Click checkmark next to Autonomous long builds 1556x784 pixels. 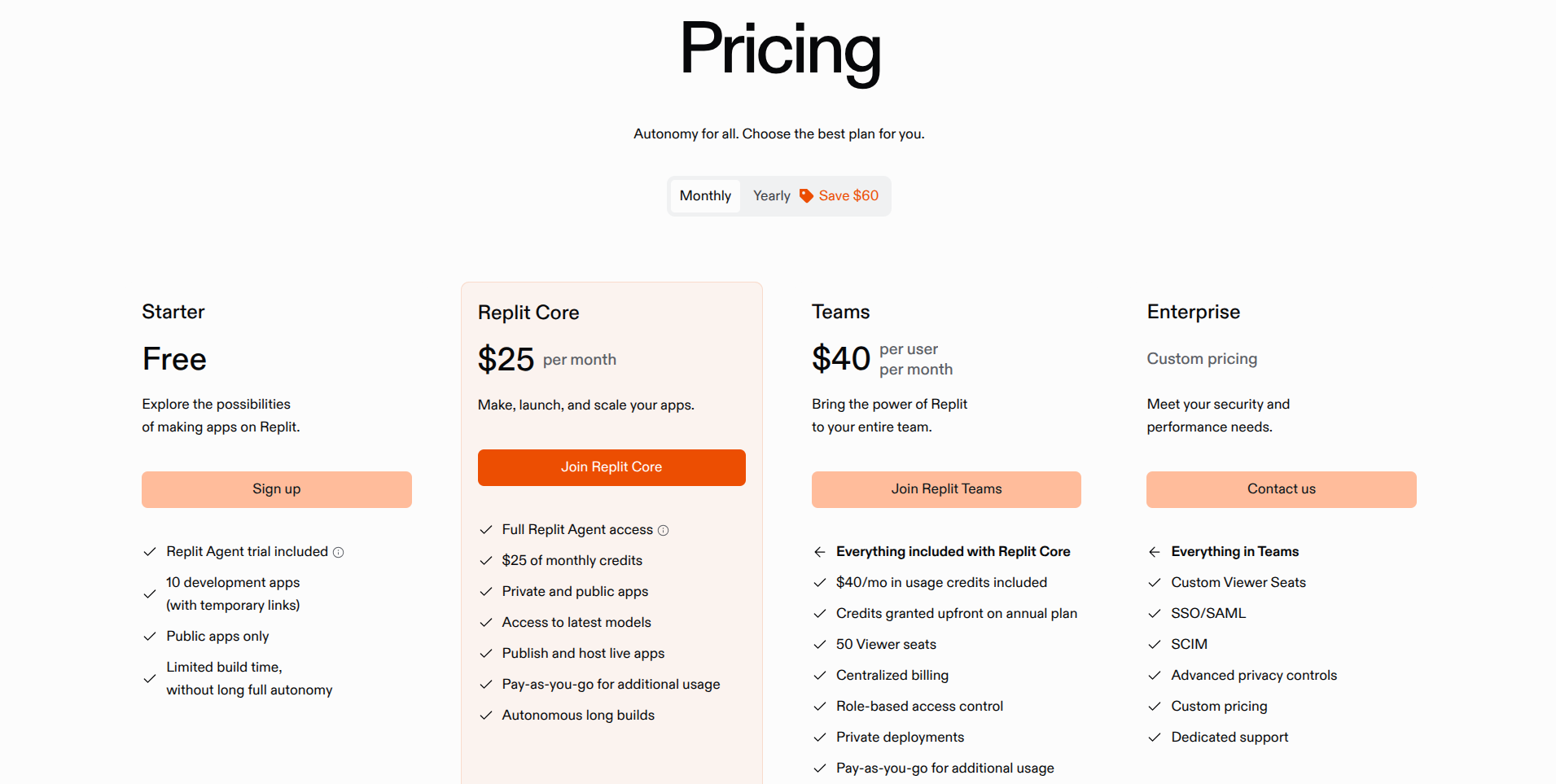click(x=486, y=716)
